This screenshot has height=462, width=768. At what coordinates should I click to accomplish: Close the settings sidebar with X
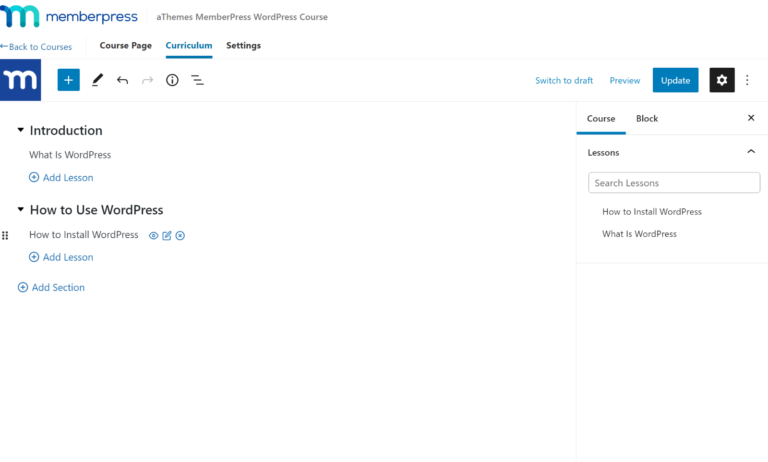click(x=751, y=118)
